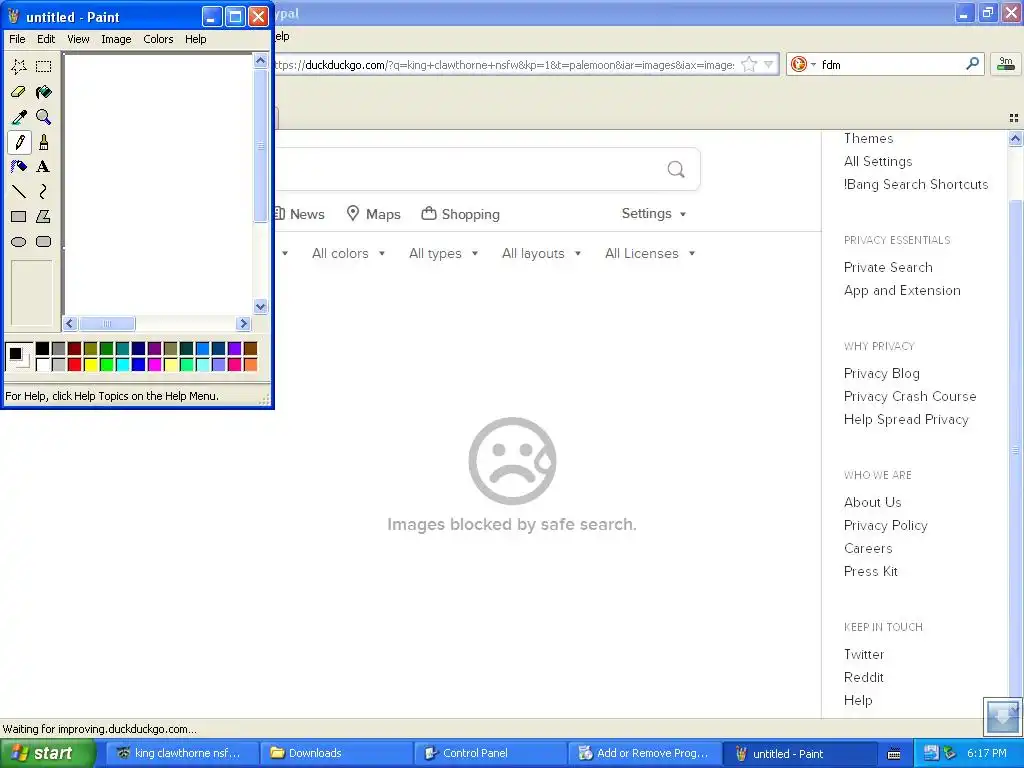Click the Paint horizontal scroll-right arrow
Image resolution: width=1024 pixels, height=768 pixels.
[244, 323]
